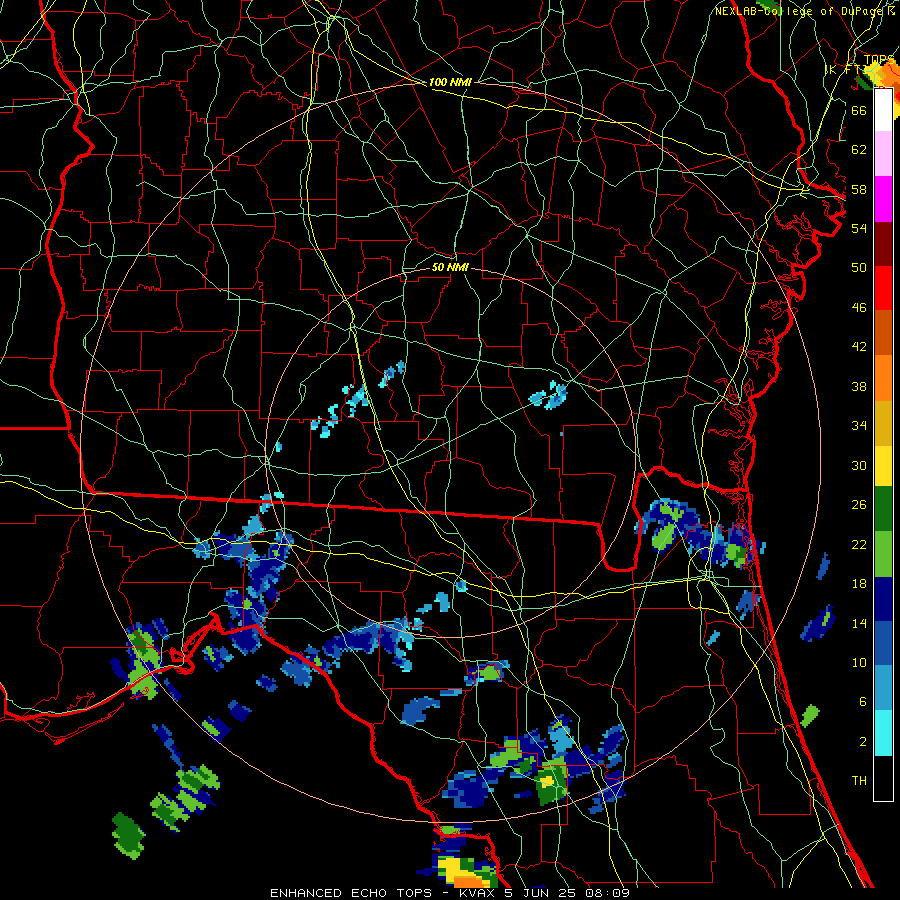Click the dark green 26-30 kft swatch
The height and width of the screenshot is (900, 900).
[x=883, y=510]
